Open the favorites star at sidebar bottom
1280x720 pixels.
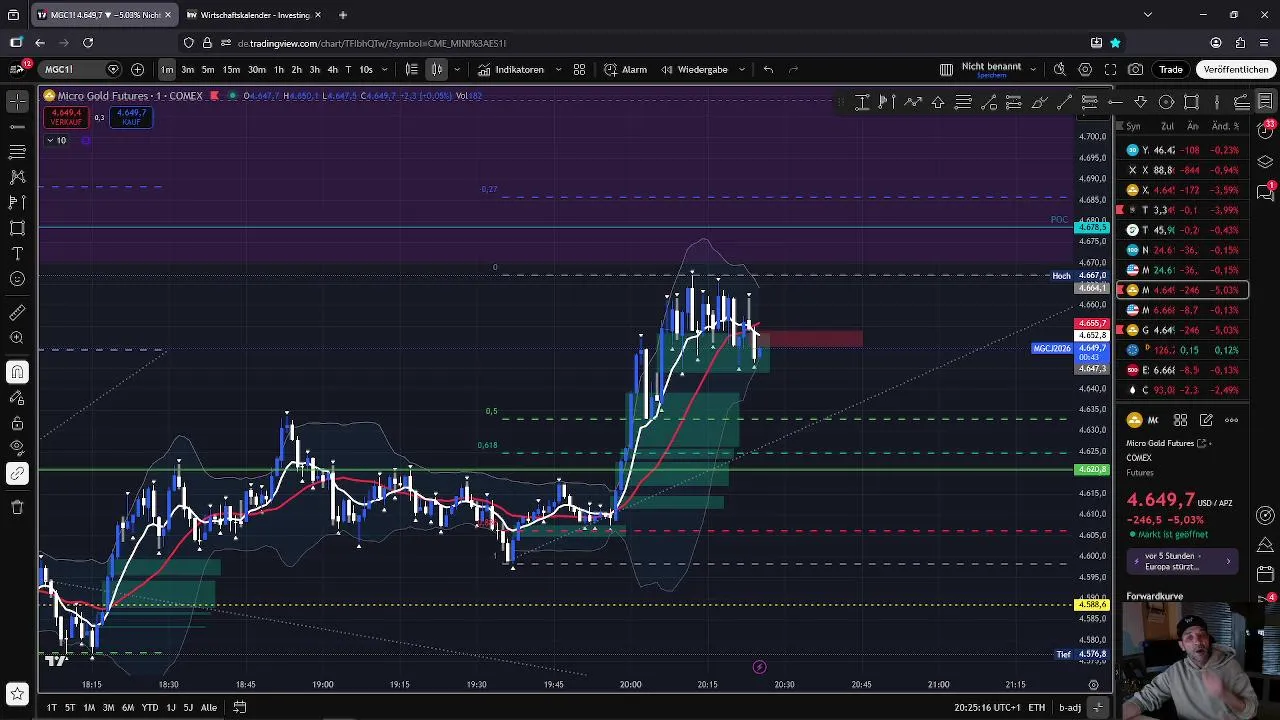pyautogui.click(x=17, y=693)
